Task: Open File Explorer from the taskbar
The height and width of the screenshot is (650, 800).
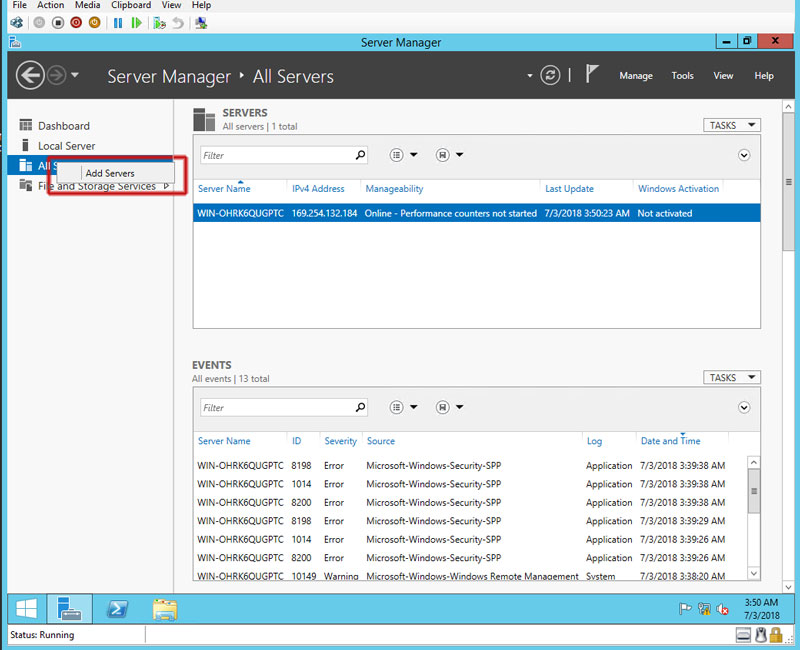Action: 165,609
